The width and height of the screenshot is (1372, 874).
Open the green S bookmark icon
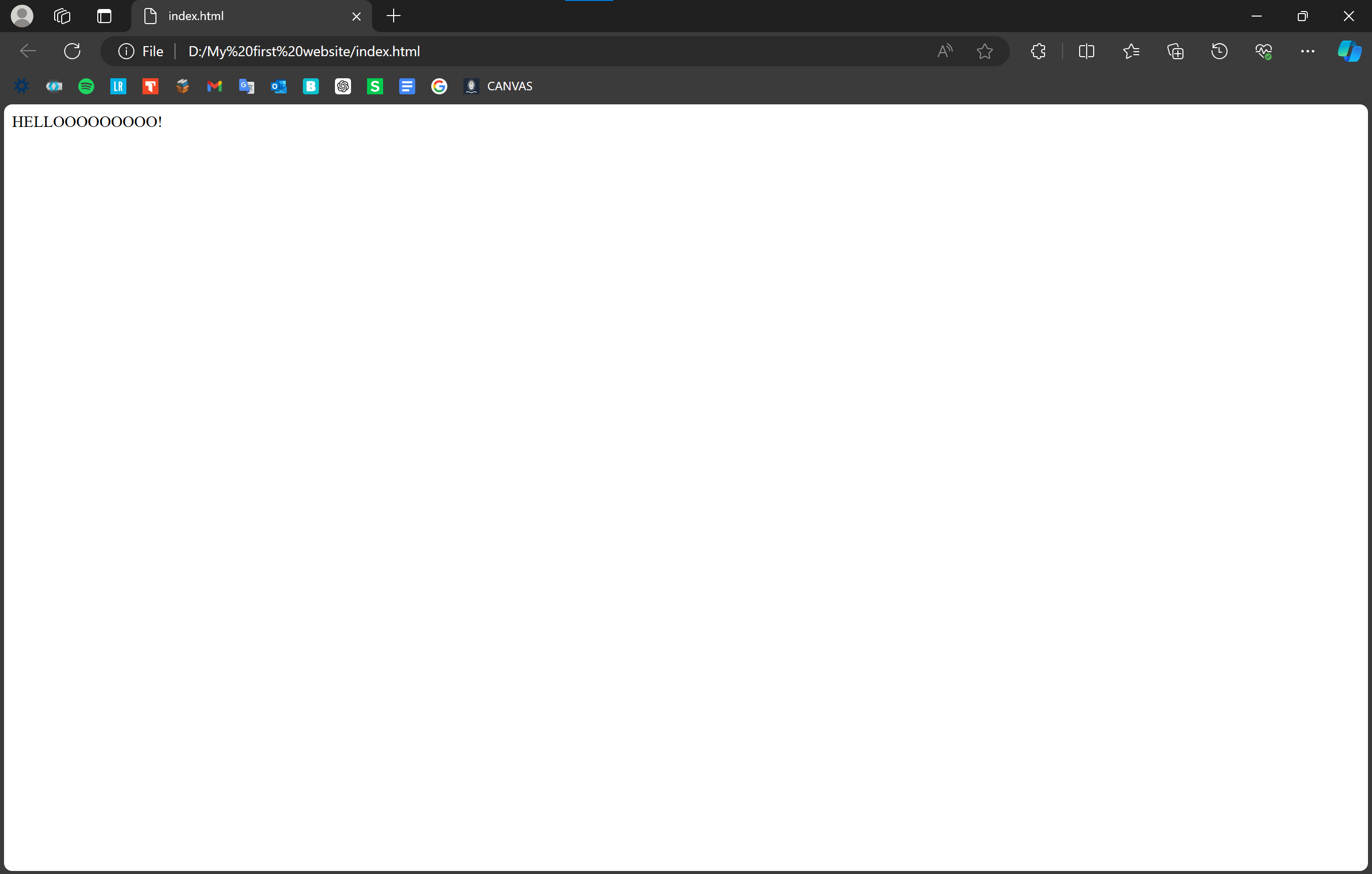tap(374, 86)
